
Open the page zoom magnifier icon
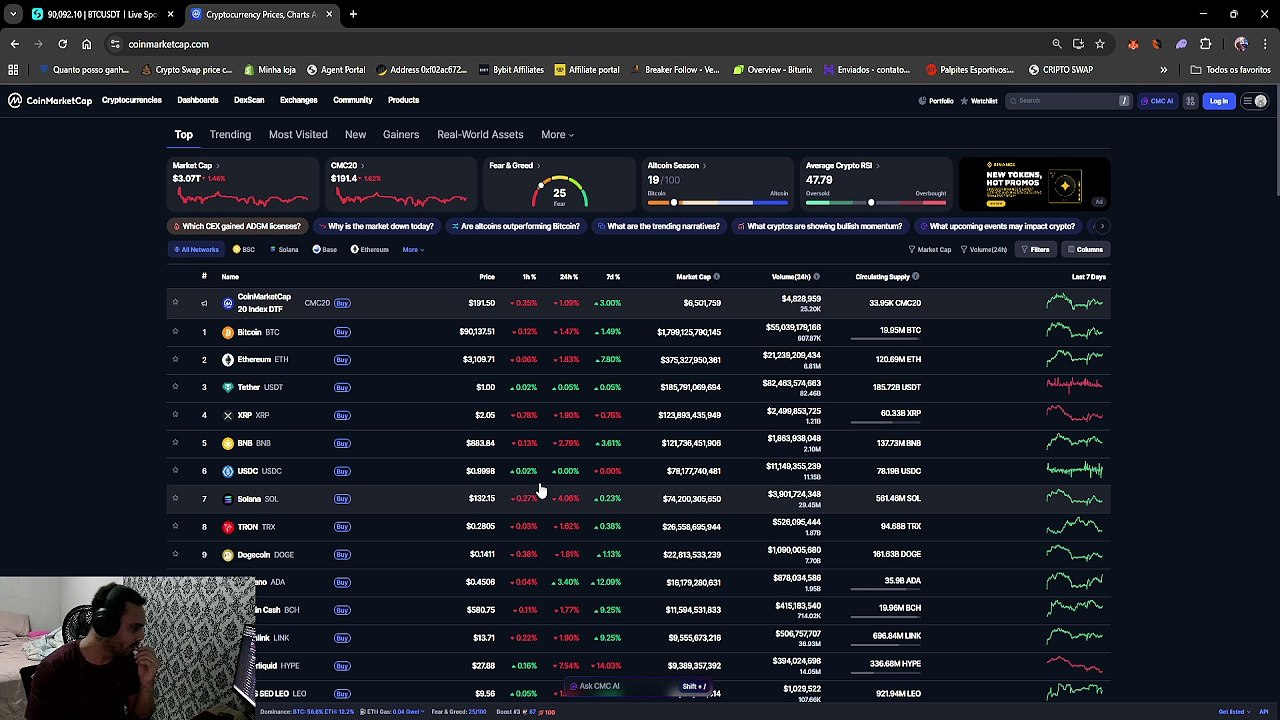point(1056,44)
